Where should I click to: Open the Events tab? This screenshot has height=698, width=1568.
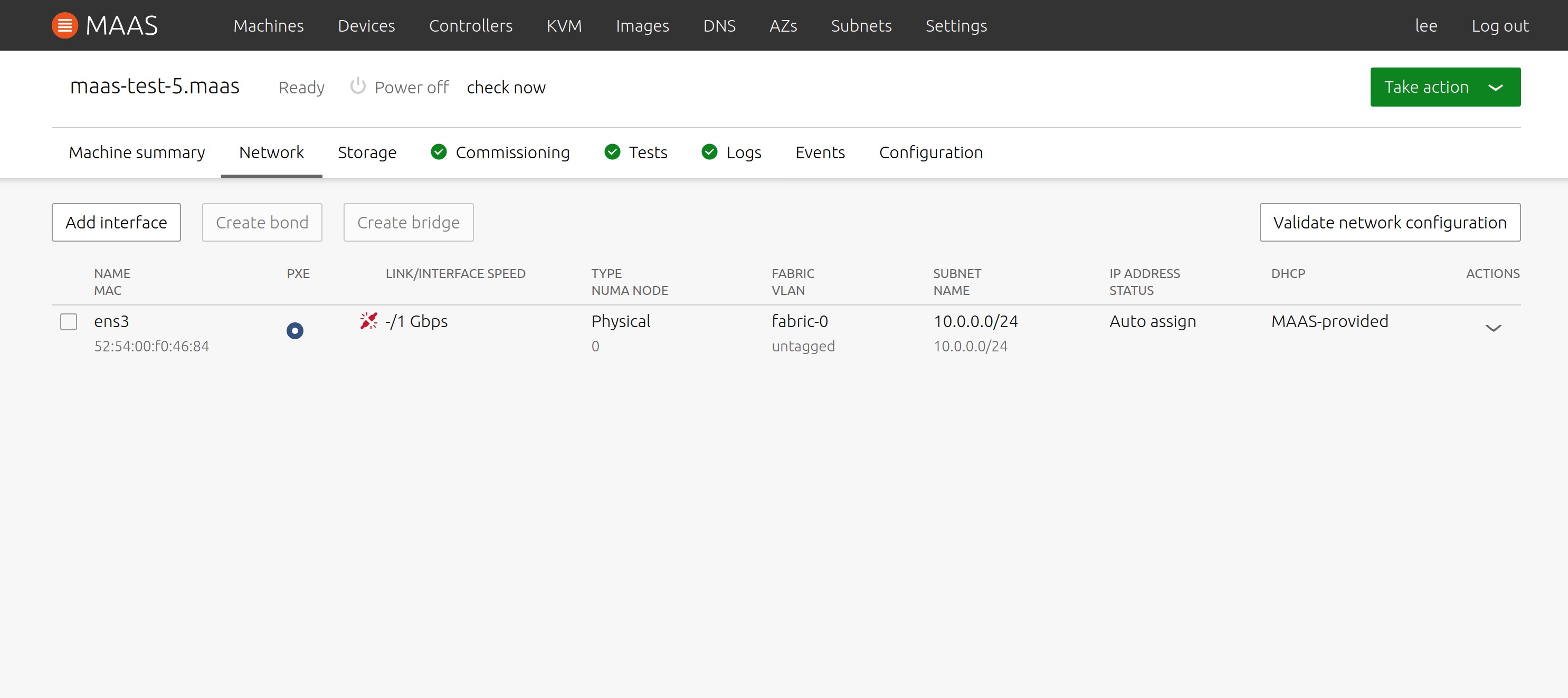(x=819, y=152)
